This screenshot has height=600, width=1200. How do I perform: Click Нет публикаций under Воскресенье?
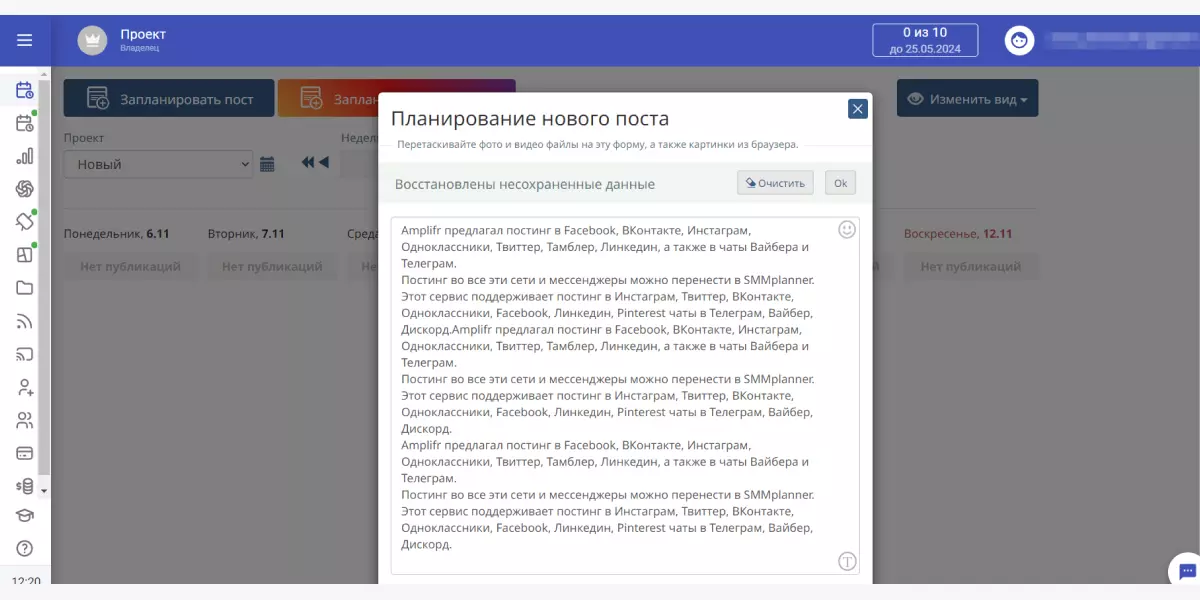(x=971, y=267)
